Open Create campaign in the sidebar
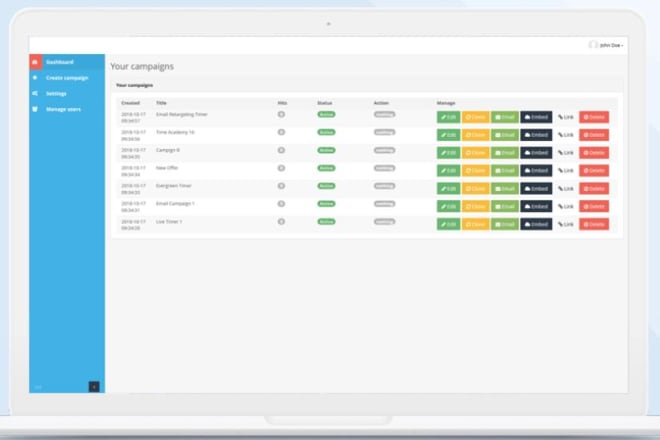660x440 pixels. tap(67, 78)
